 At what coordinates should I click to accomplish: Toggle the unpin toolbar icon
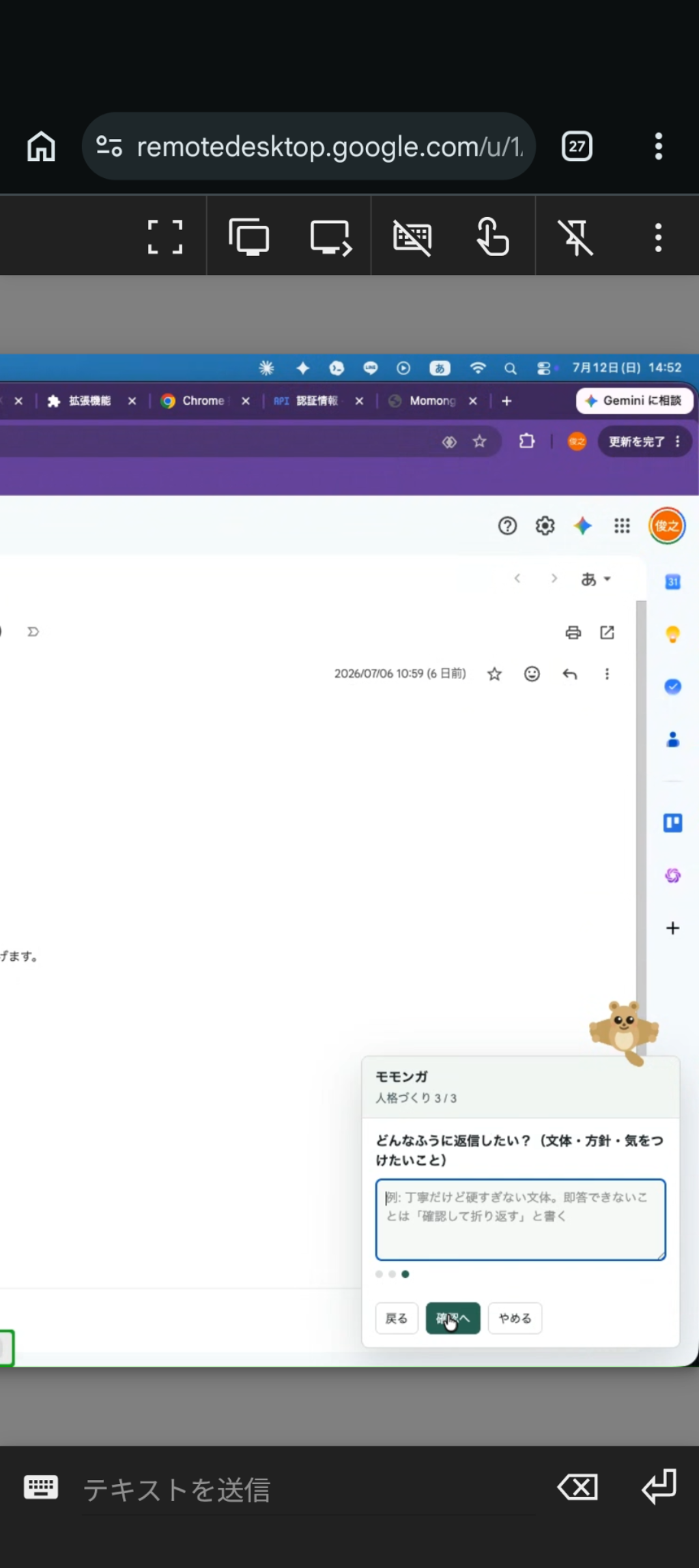(575, 237)
